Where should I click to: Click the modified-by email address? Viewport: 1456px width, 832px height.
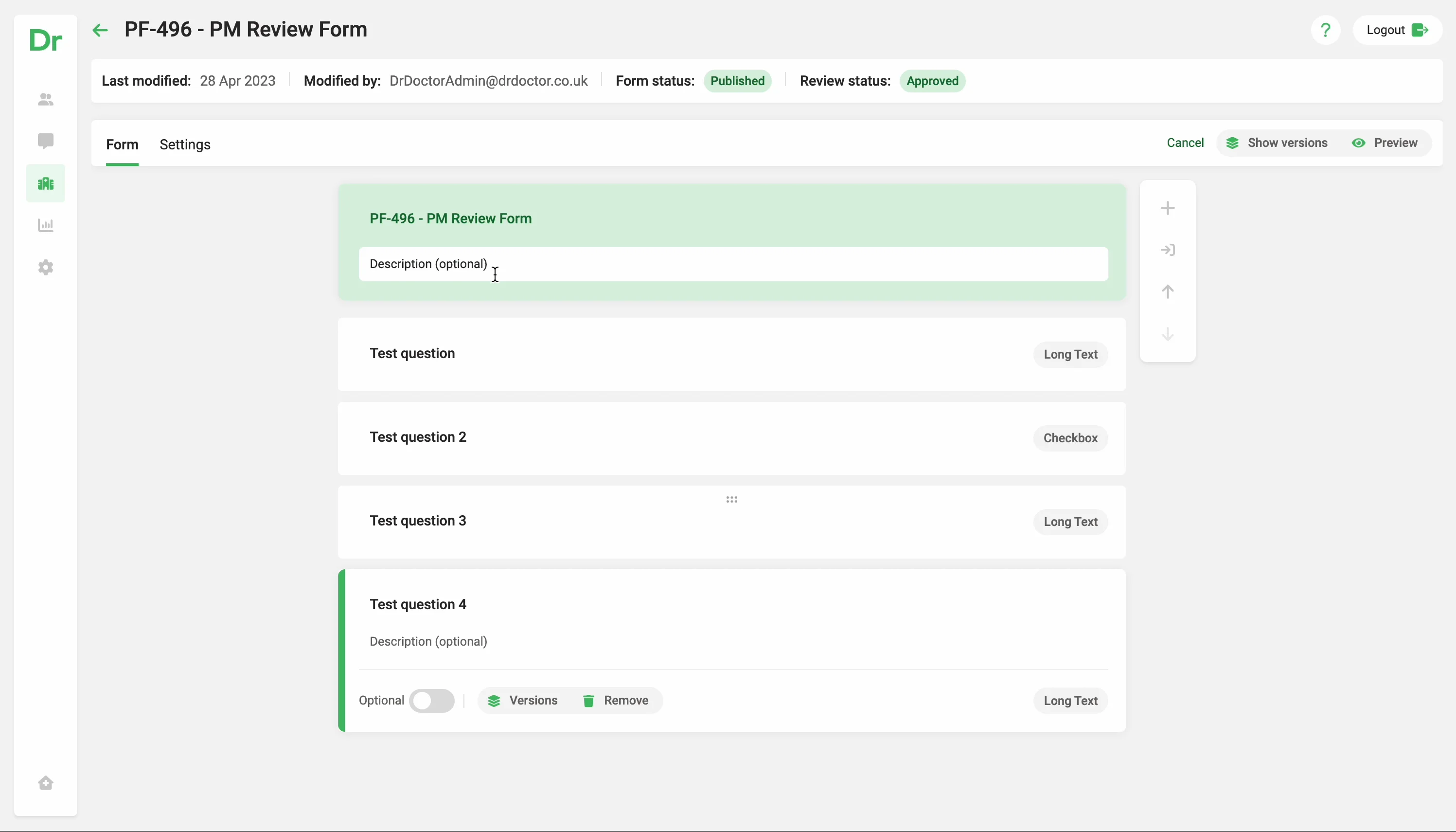(x=488, y=81)
